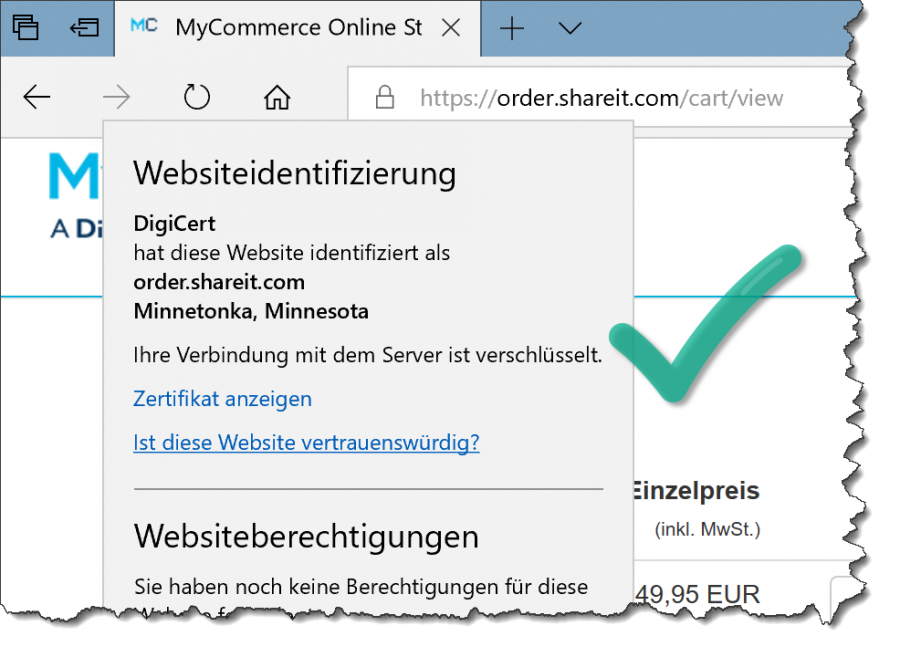The height and width of the screenshot is (657, 900).
Task: Close the MyCommerce Online St tab
Action: [x=451, y=27]
